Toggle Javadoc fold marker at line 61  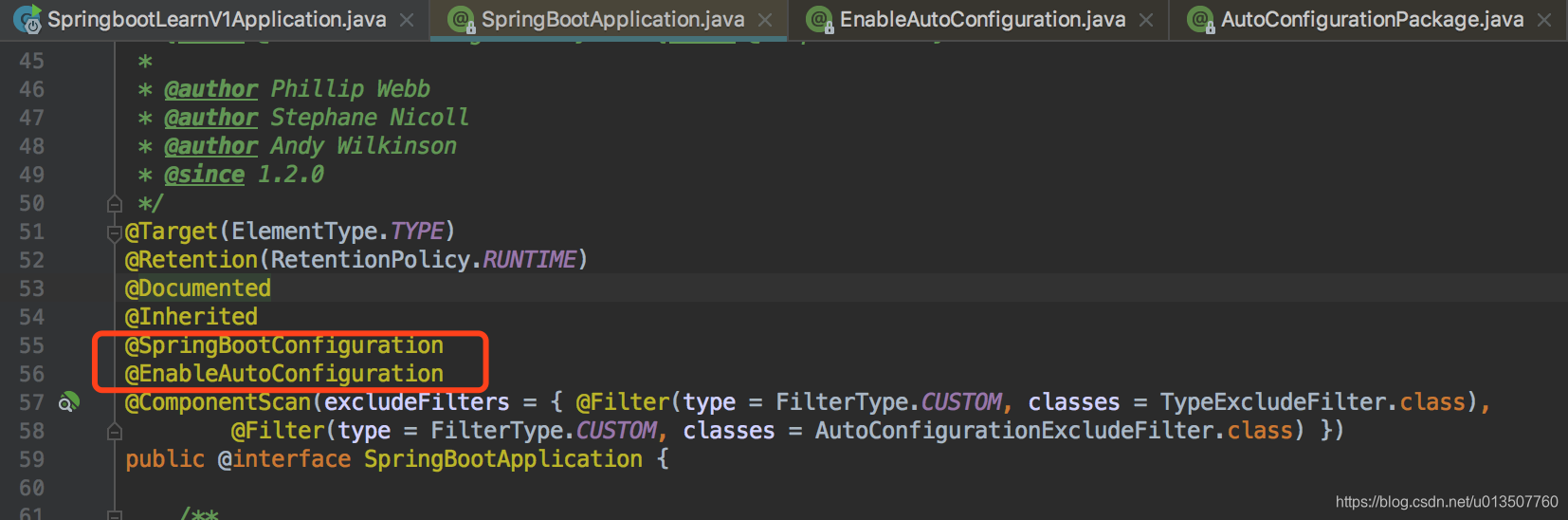point(115,515)
